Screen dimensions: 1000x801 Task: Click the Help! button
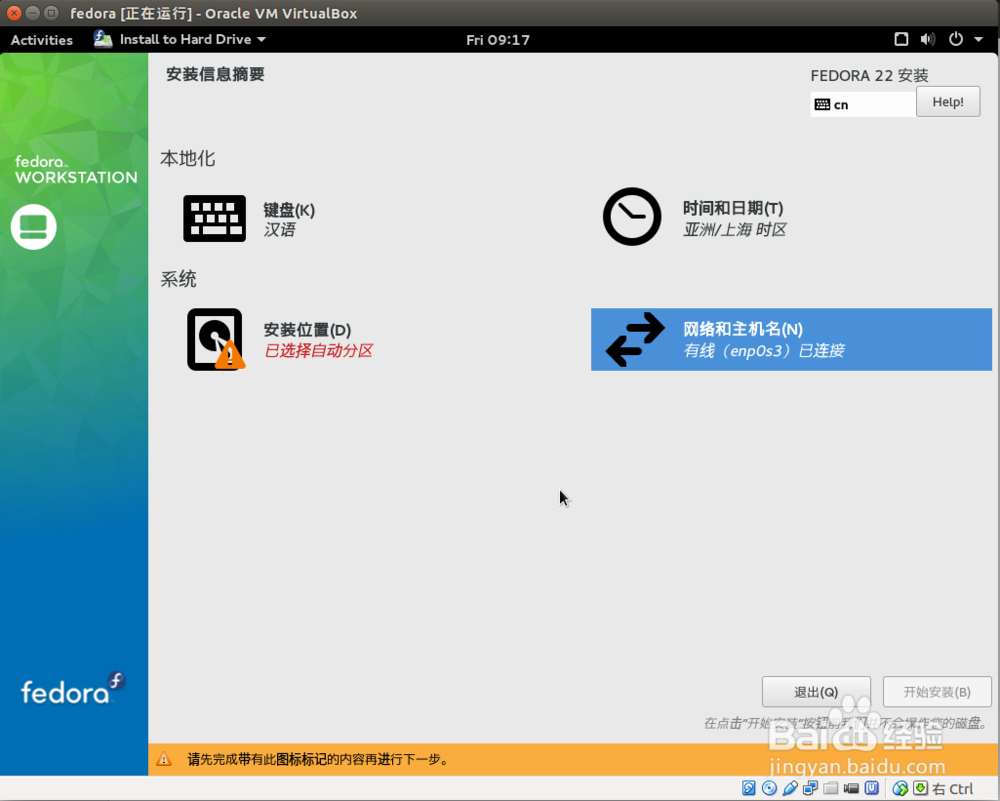pos(948,102)
